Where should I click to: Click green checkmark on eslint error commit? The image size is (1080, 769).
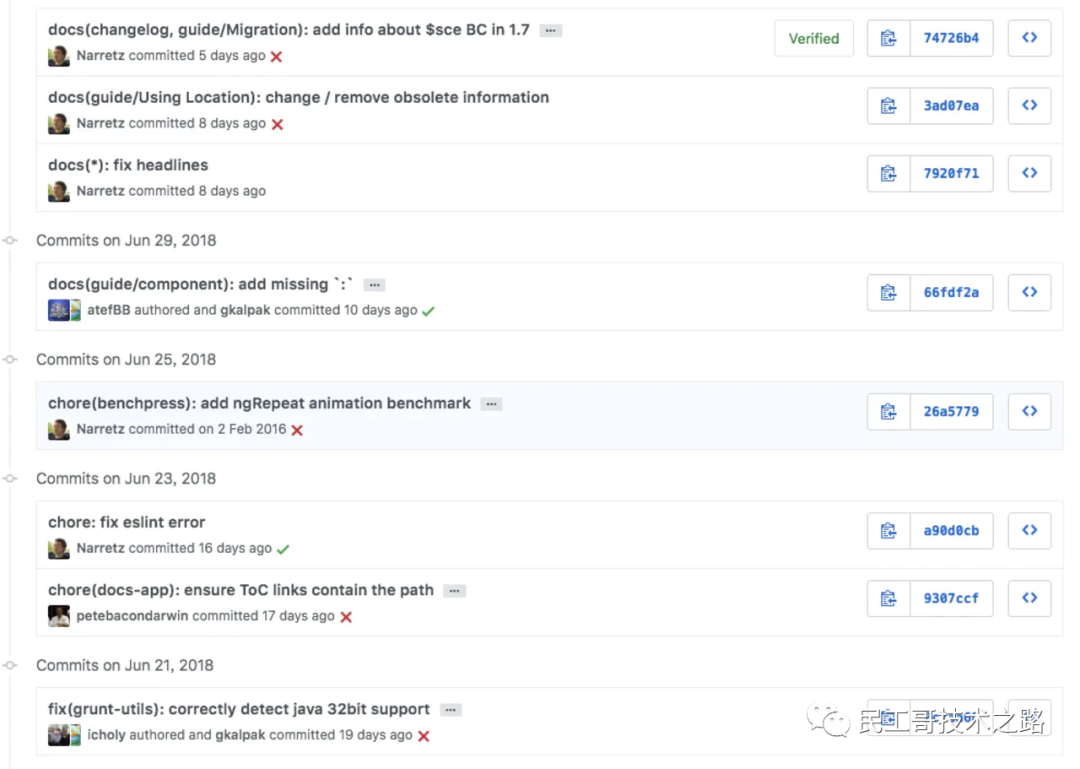pyautogui.click(x=283, y=549)
